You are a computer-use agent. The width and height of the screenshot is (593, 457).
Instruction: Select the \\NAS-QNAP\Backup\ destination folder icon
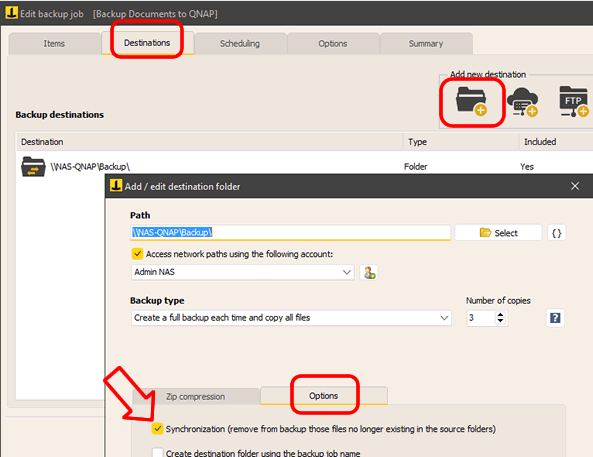[x=33, y=167]
